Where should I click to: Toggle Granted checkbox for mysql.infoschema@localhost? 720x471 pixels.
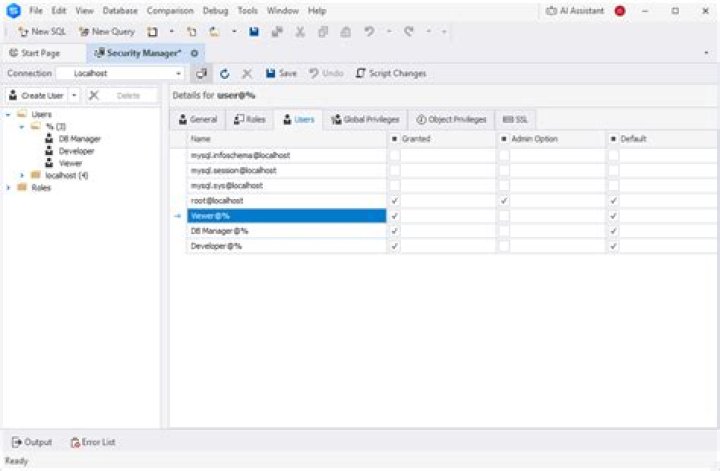[x=394, y=156]
